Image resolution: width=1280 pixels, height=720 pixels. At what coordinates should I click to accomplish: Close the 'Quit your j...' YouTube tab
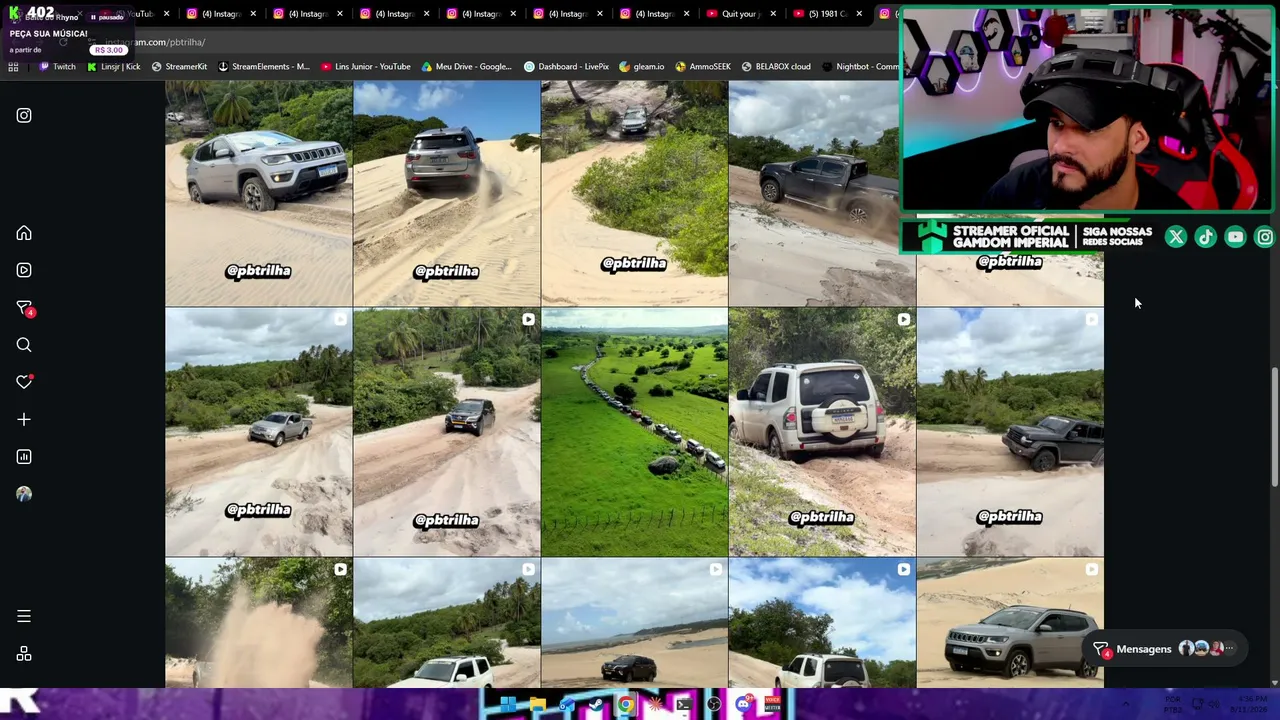click(x=772, y=14)
